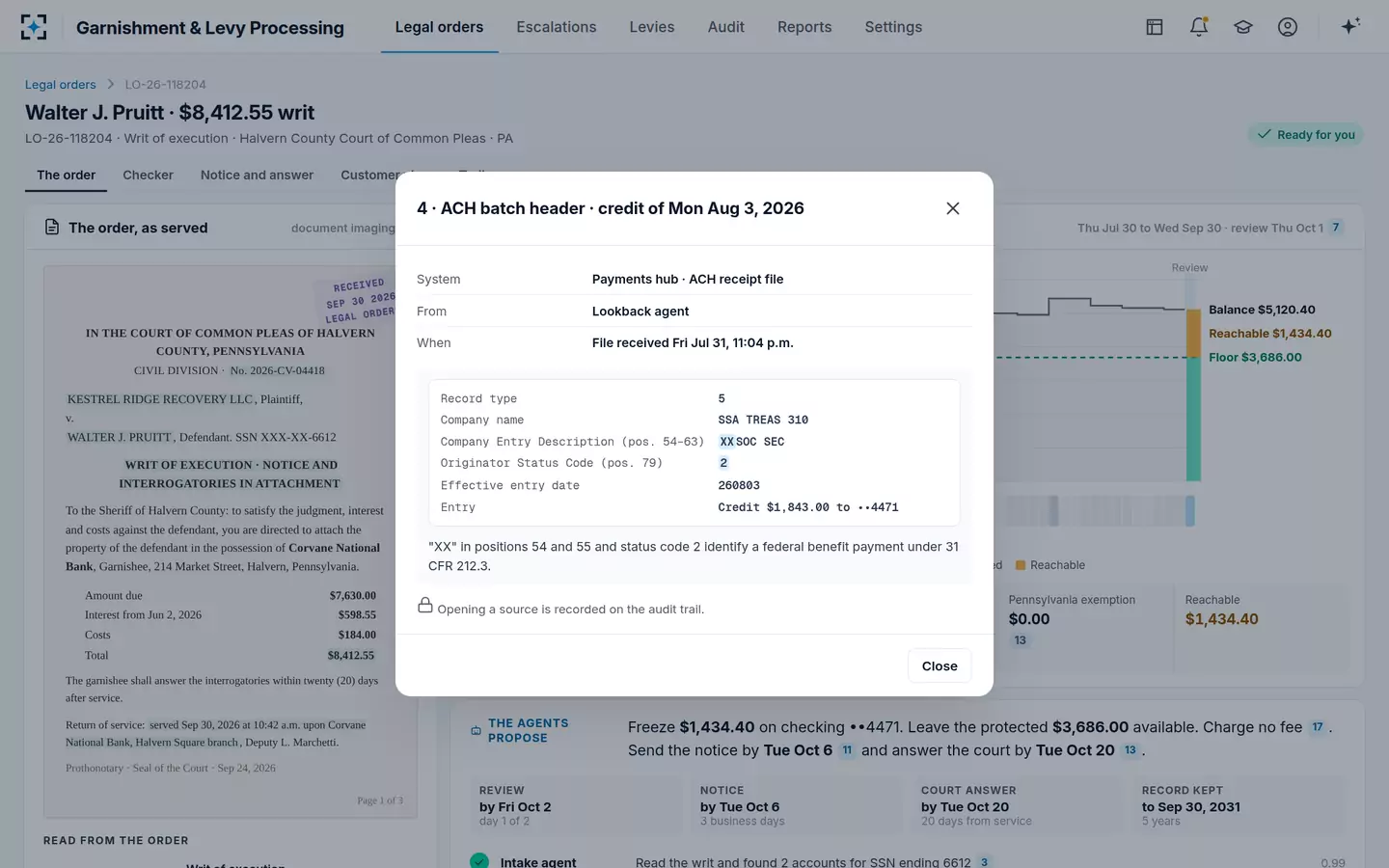The image size is (1389, 868).
Task: Click the Lookback agent value in the dialog
Action: pos(640,312)
